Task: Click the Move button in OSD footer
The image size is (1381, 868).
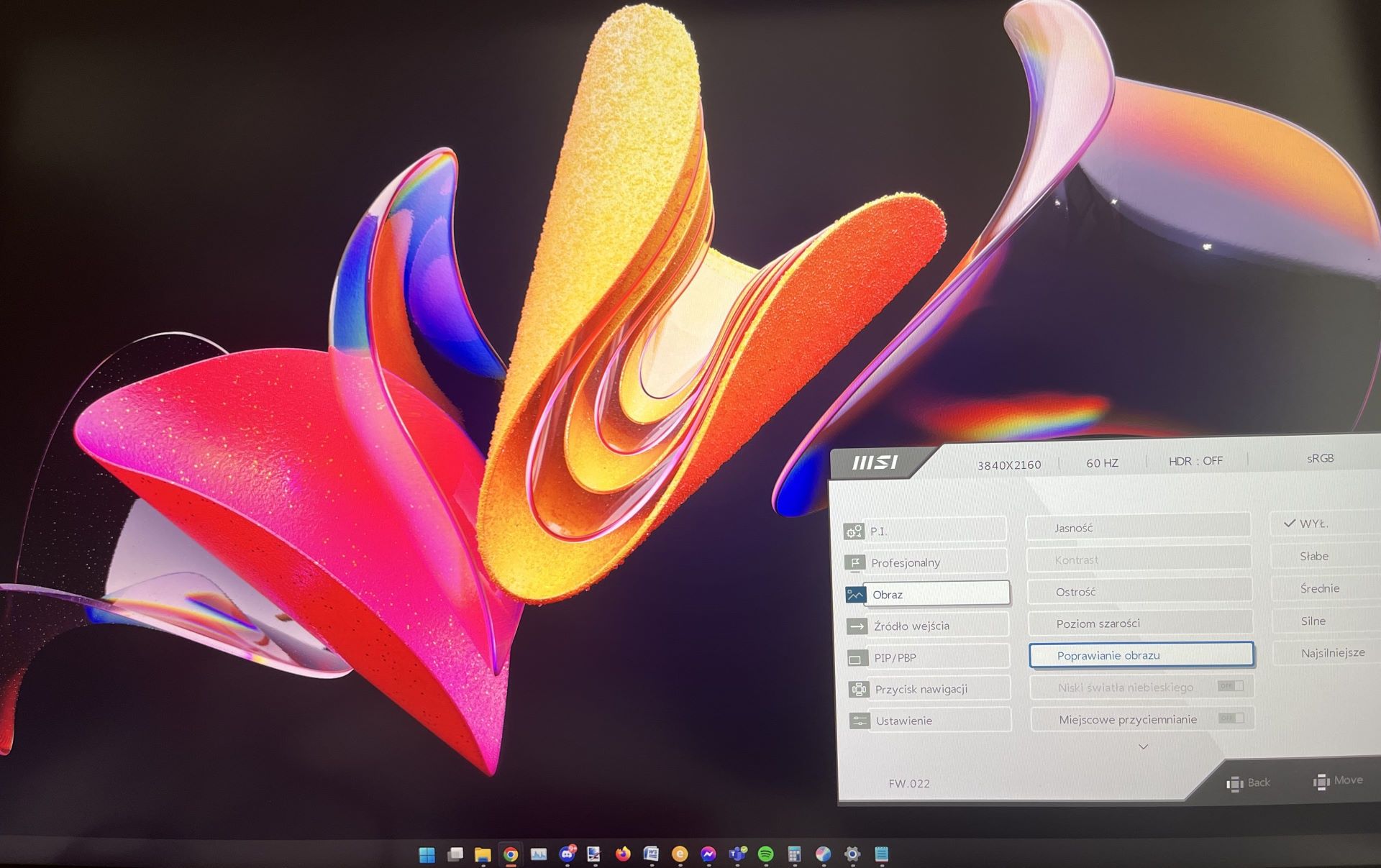Action: [x=1338, y=780]
